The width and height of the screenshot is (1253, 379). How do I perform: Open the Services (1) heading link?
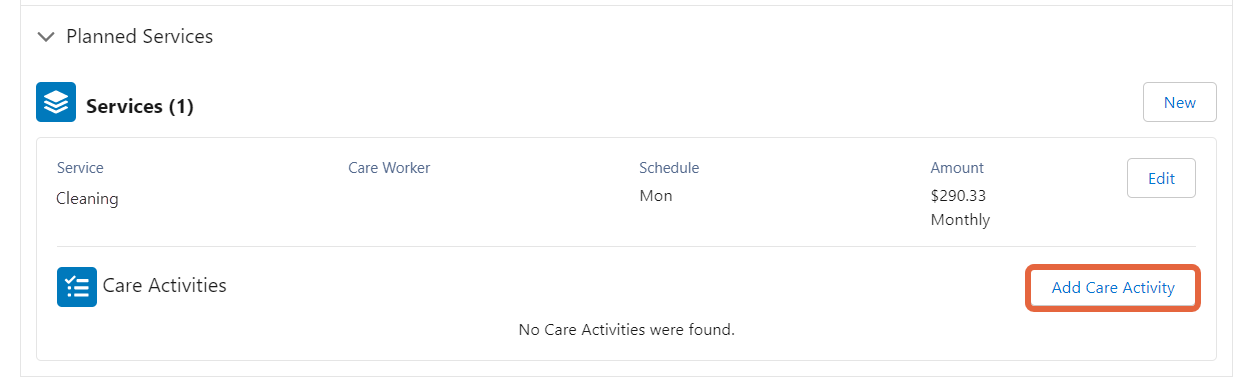(140, 106)
